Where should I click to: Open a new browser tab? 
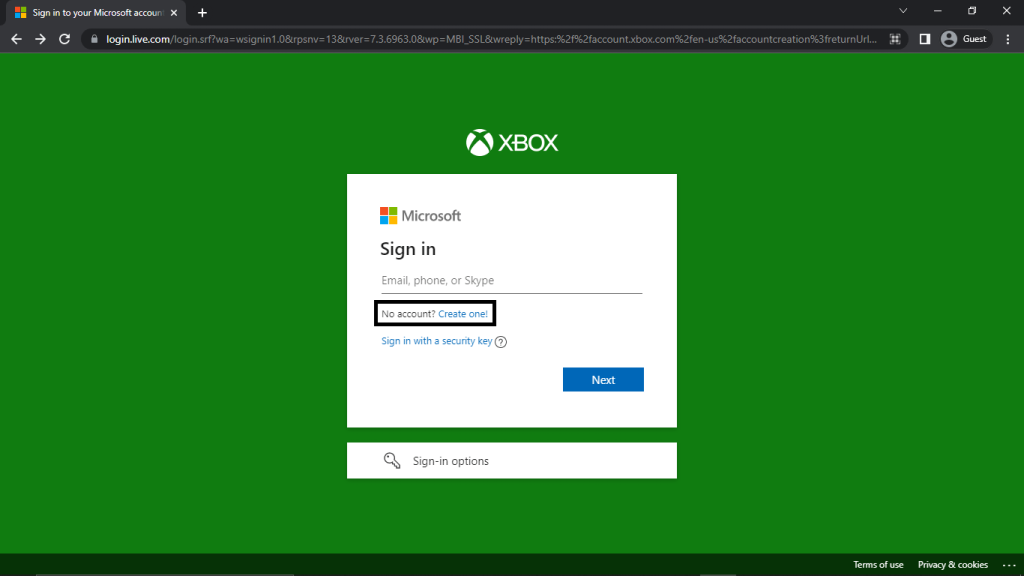click(202, 12)
